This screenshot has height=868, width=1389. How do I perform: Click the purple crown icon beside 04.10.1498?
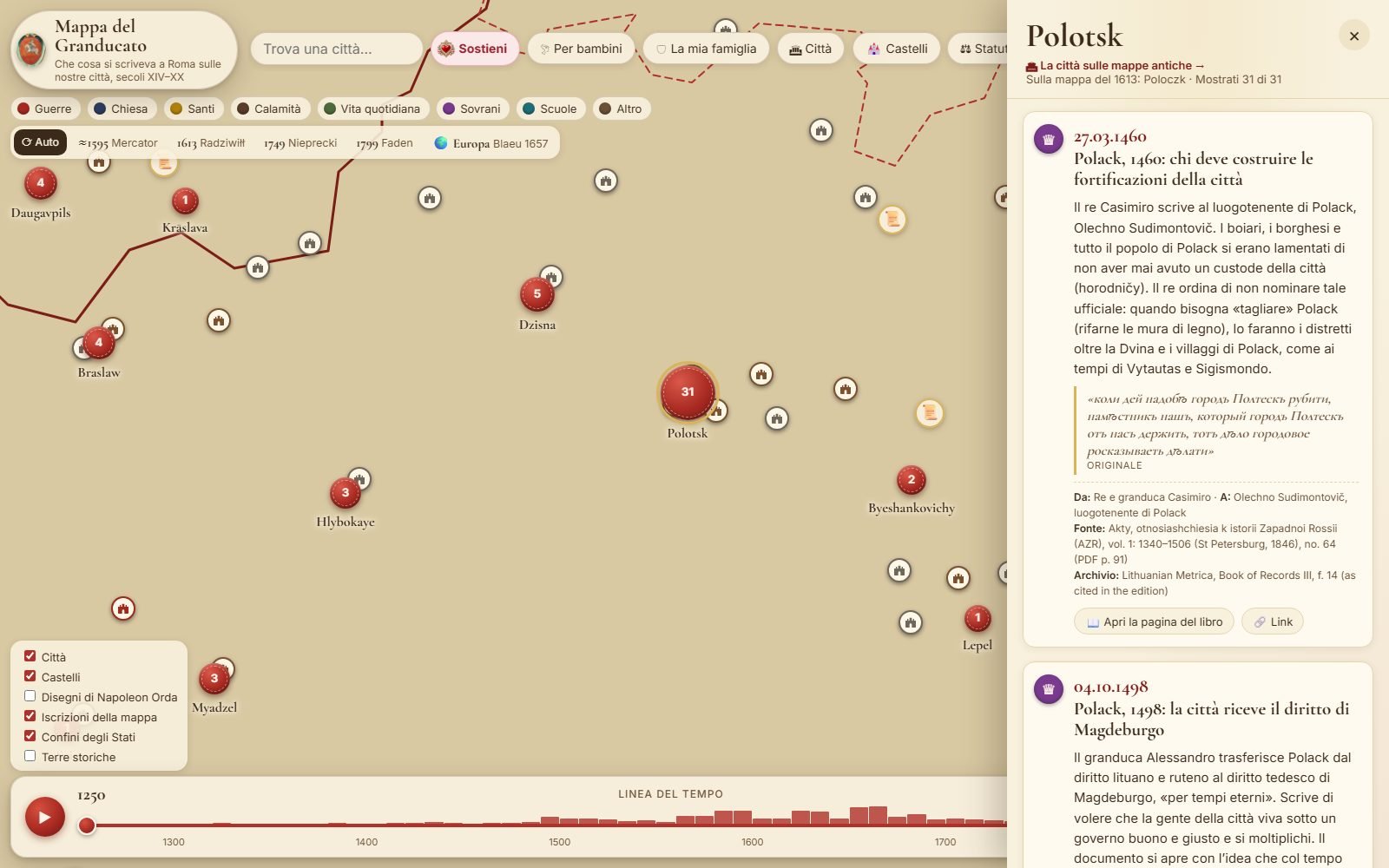click(x=1049, y=689)
